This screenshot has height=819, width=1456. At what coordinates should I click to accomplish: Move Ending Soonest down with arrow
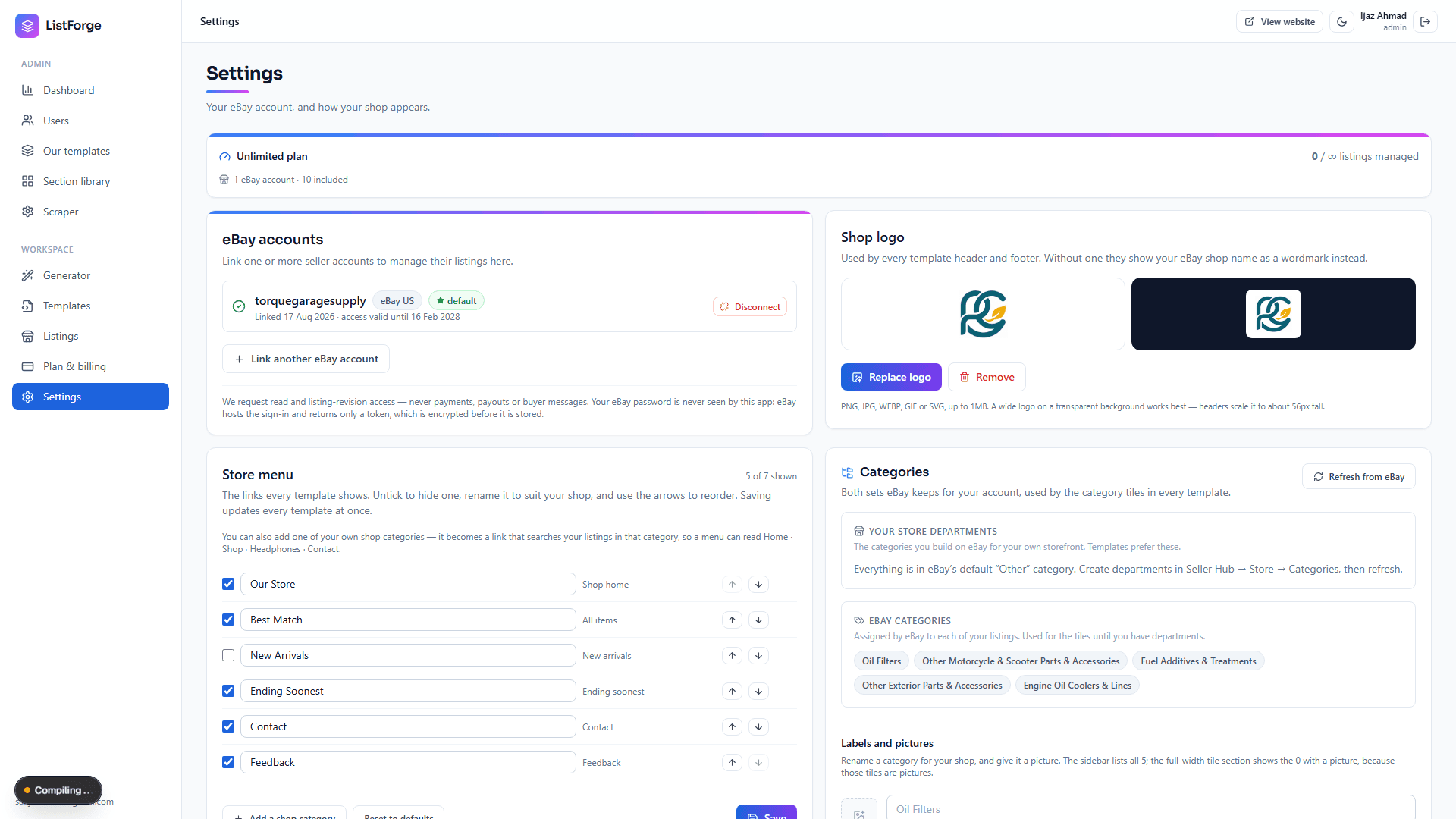tap(758, 692)
